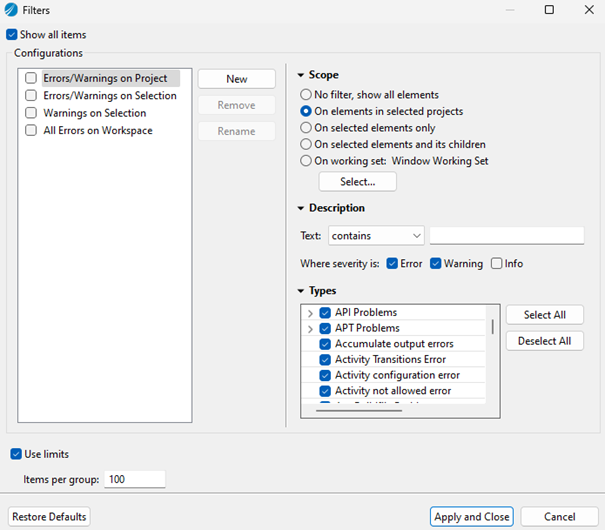Viewport: 605px width, 530px height.
Task: Enable Info severity checkbox
Action: click(x=497, y=263)
